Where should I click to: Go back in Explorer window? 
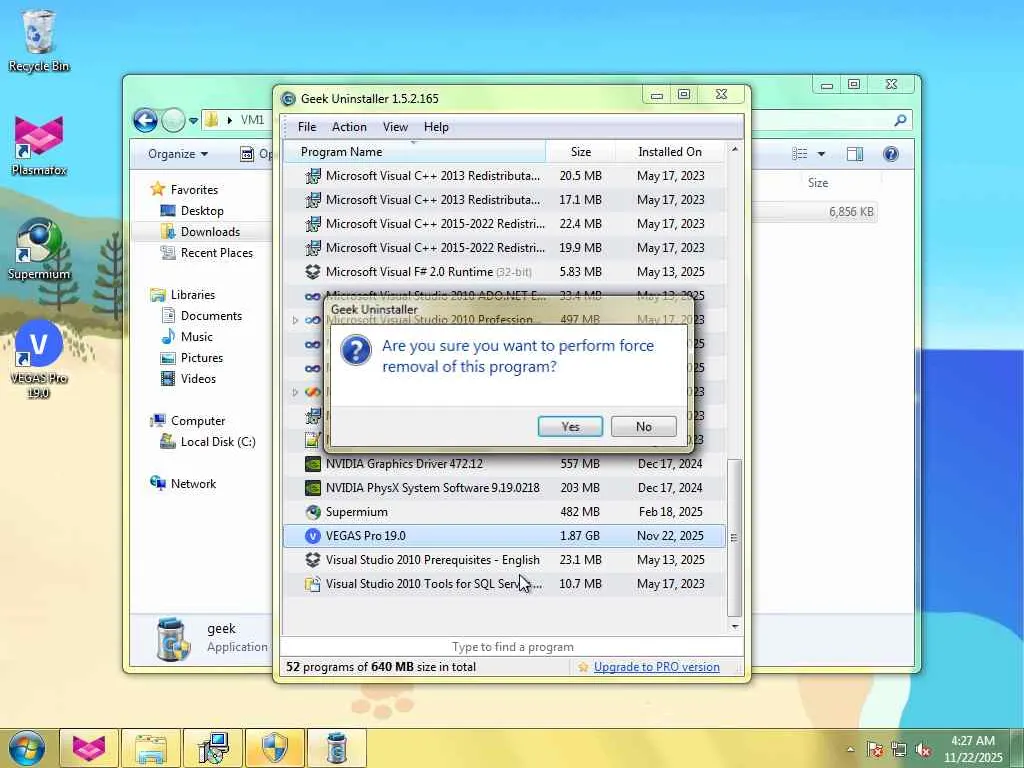click(145, 120)
